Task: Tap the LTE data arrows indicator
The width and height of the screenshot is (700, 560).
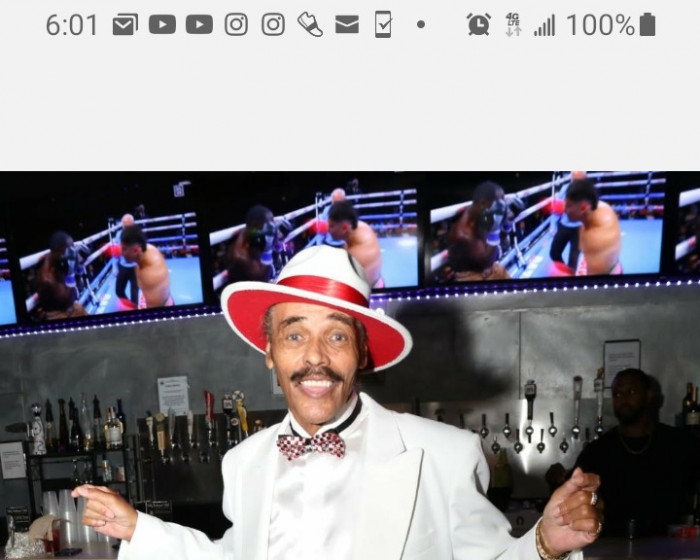Action: (513, 25)
